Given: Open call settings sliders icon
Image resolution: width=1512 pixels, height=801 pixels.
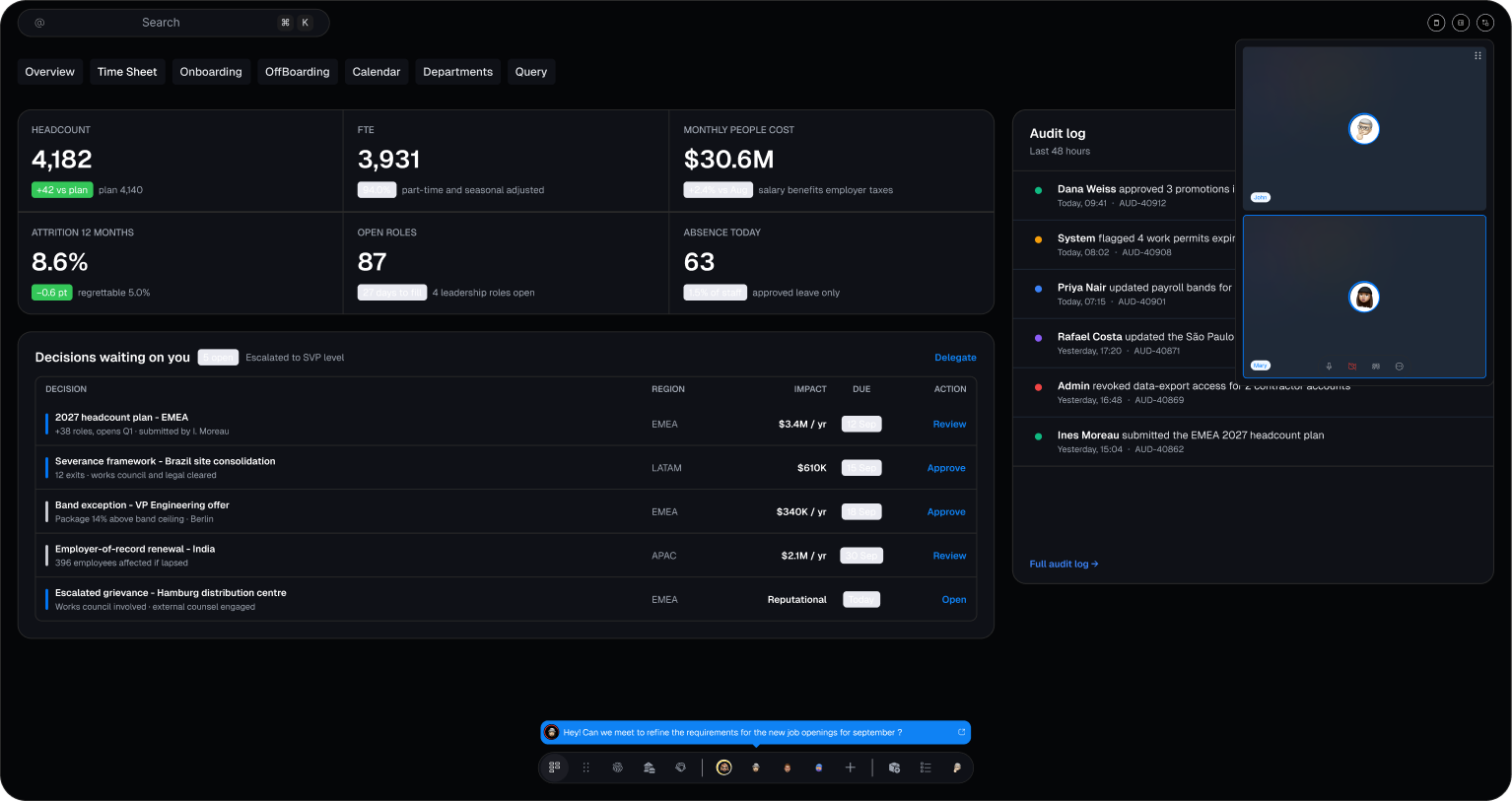Looking at the screenshot, I should pos(1376,366).
